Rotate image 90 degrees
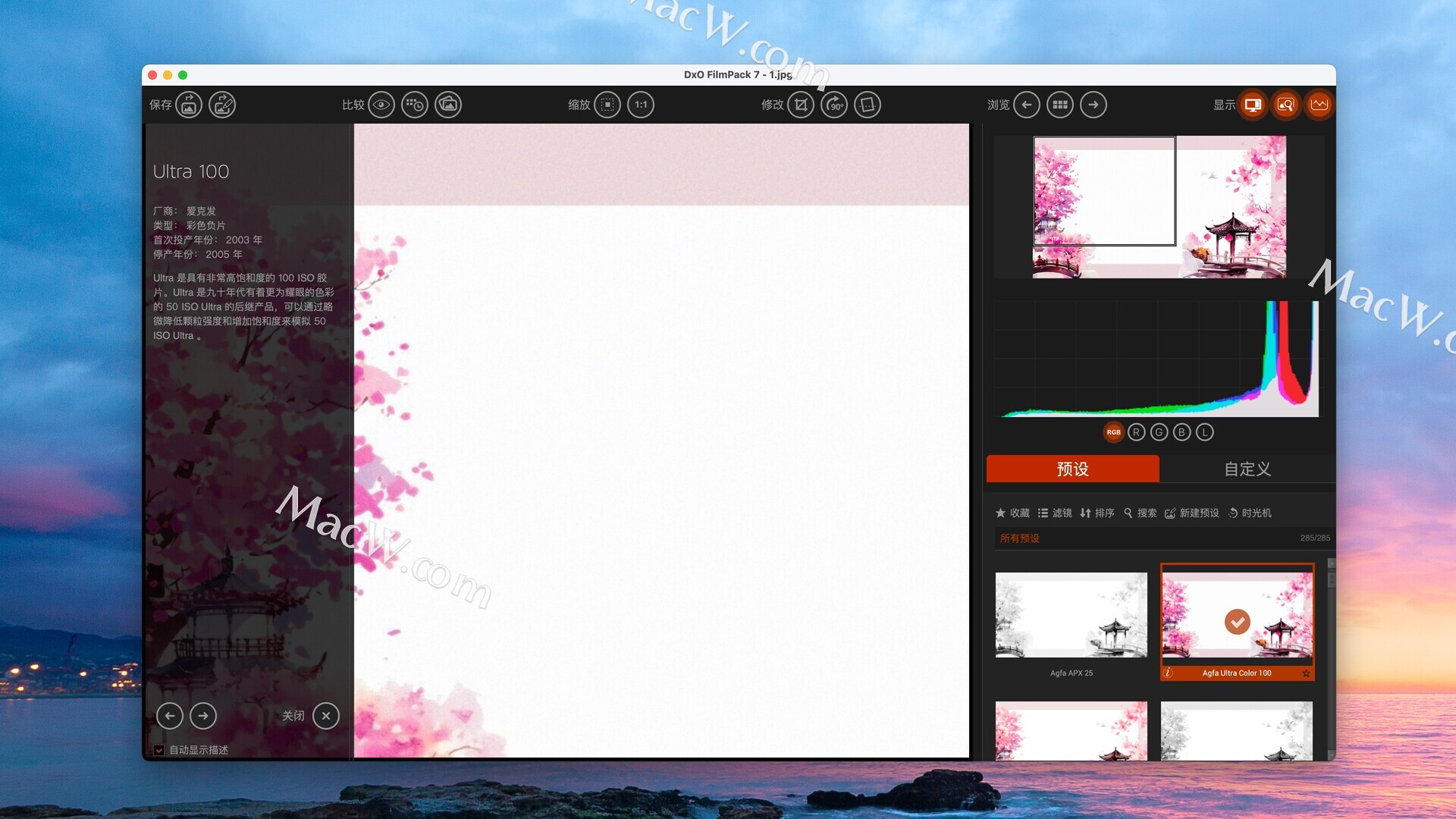Image resolution: width=1456 pixels, height=819 pixels. pos(834,105)
